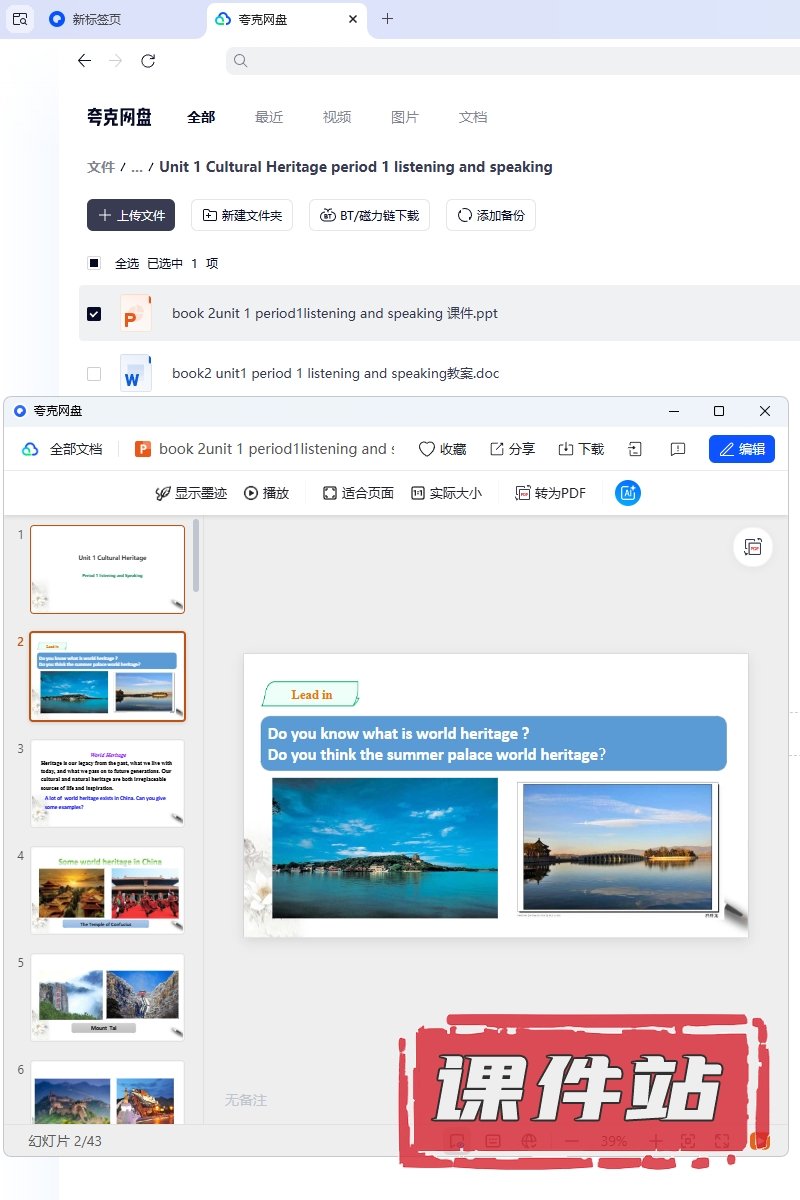Uncheck the selected .ppt file checkbox
Image resolution: width=800 pixels, height=1200 pixels.
click(x=94, y=314)
